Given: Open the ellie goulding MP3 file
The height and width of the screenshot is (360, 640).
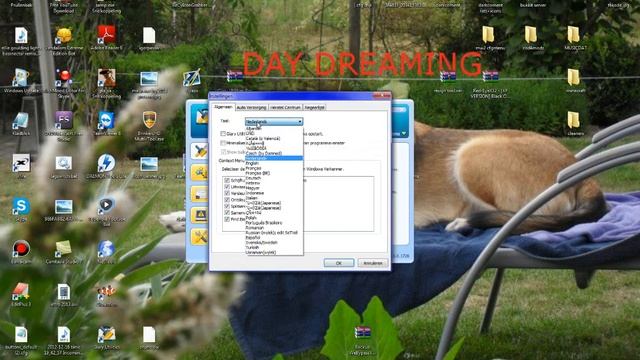Looking at the screenshot, I should (21, 36).
